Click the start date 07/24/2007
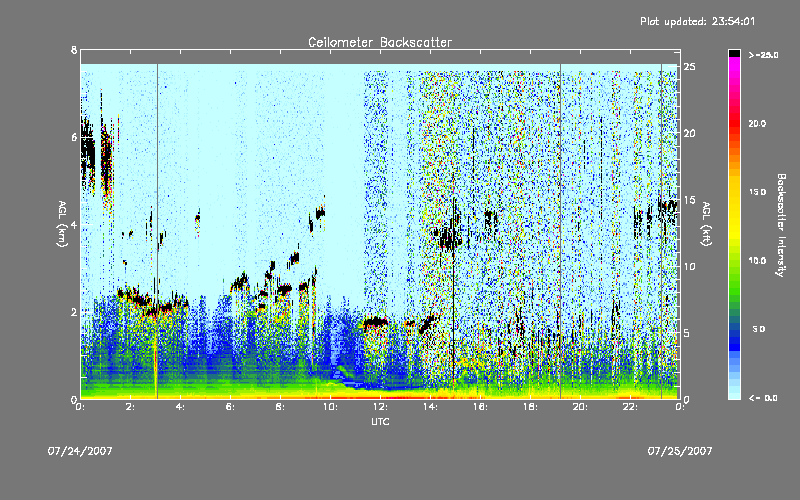The width and height of the screenshot is (800, 500). tap(80, 451)
